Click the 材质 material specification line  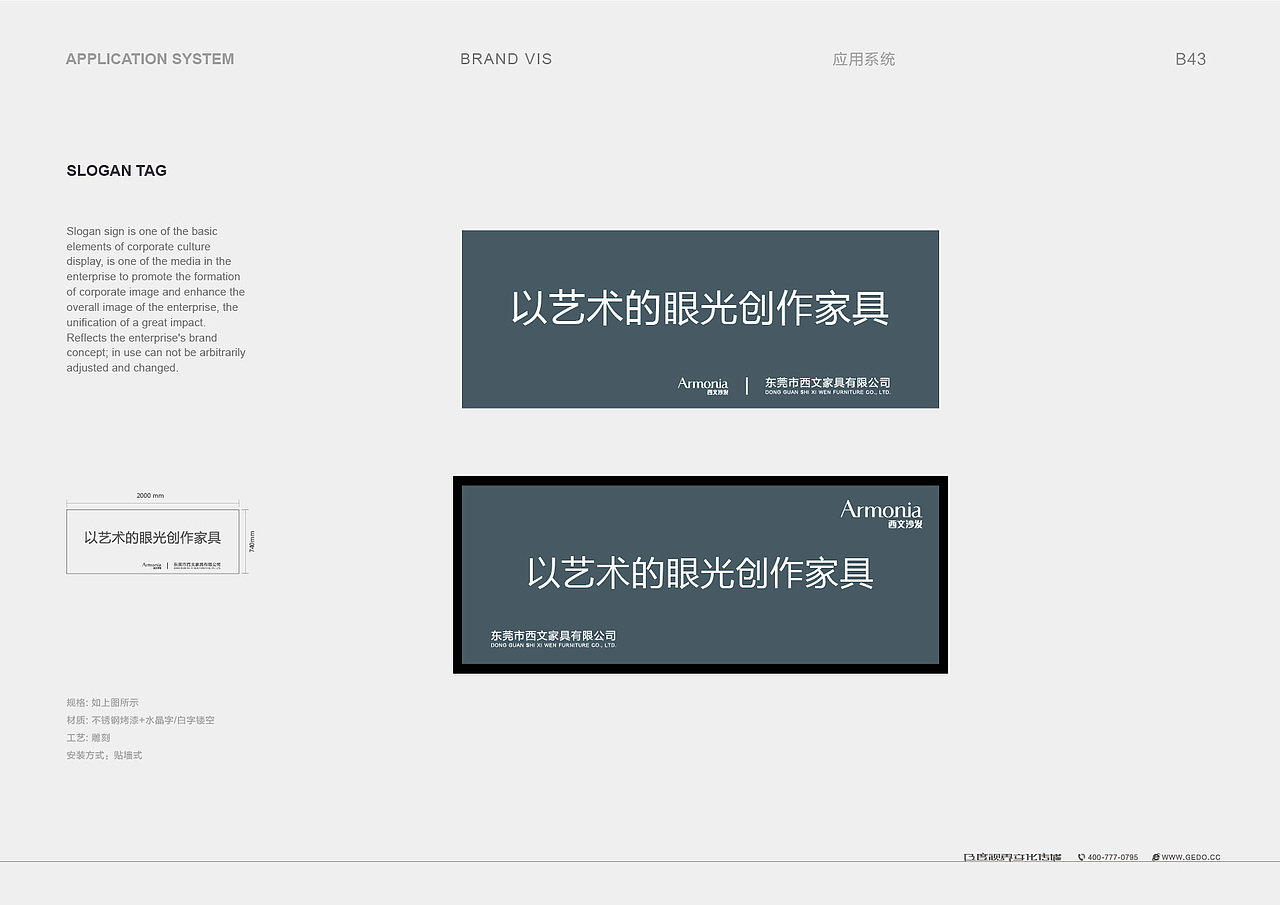tap(141, 720)
